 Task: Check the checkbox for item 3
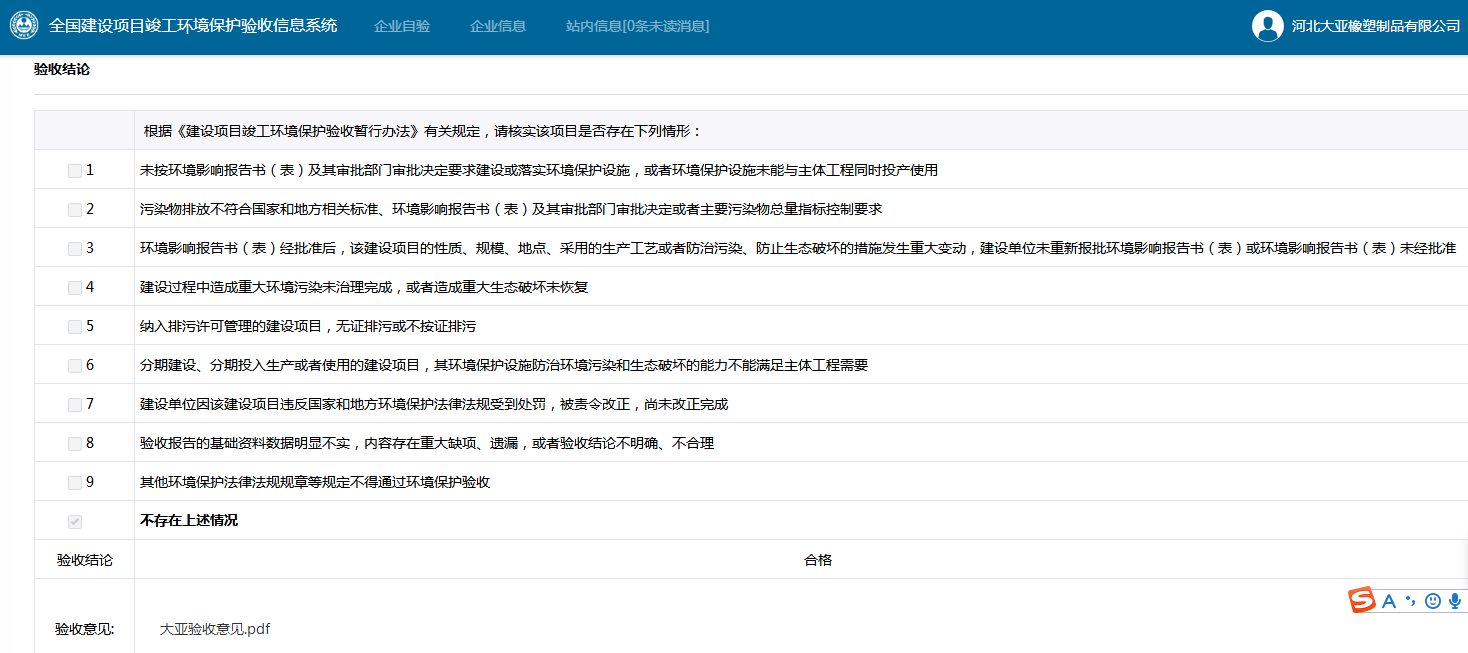coord(75,249)
